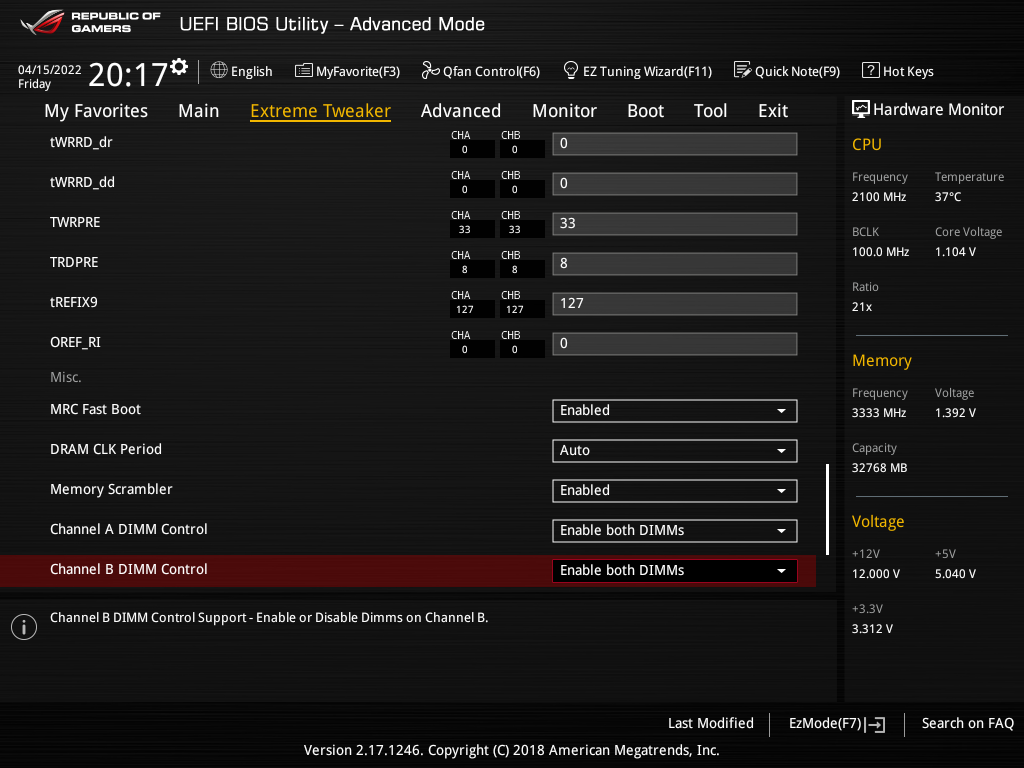
Task: Click the globe language icon
Action: tap(219, 71)
